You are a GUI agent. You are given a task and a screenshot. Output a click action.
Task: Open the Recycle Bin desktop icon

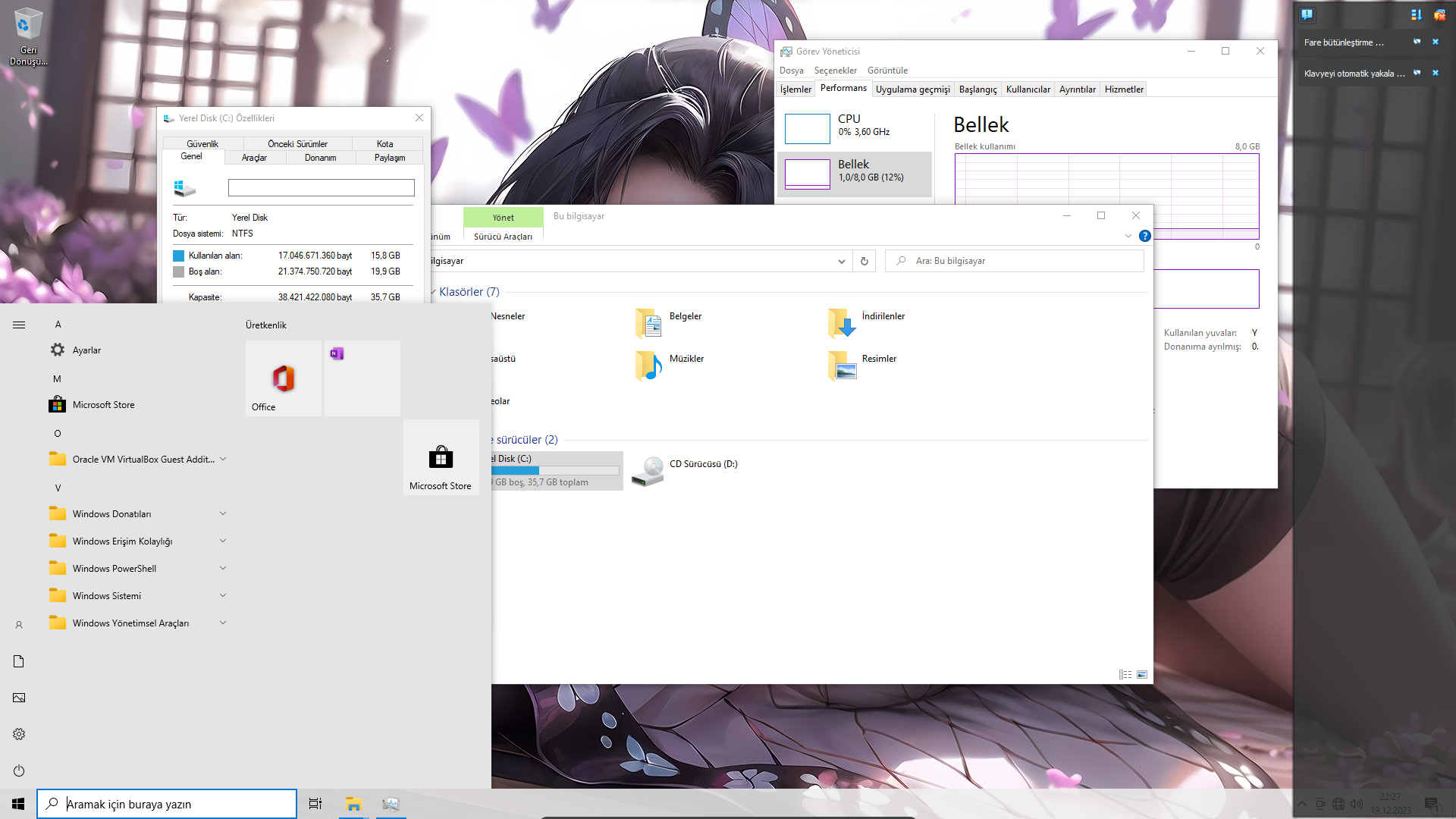[x=28, y=36]
